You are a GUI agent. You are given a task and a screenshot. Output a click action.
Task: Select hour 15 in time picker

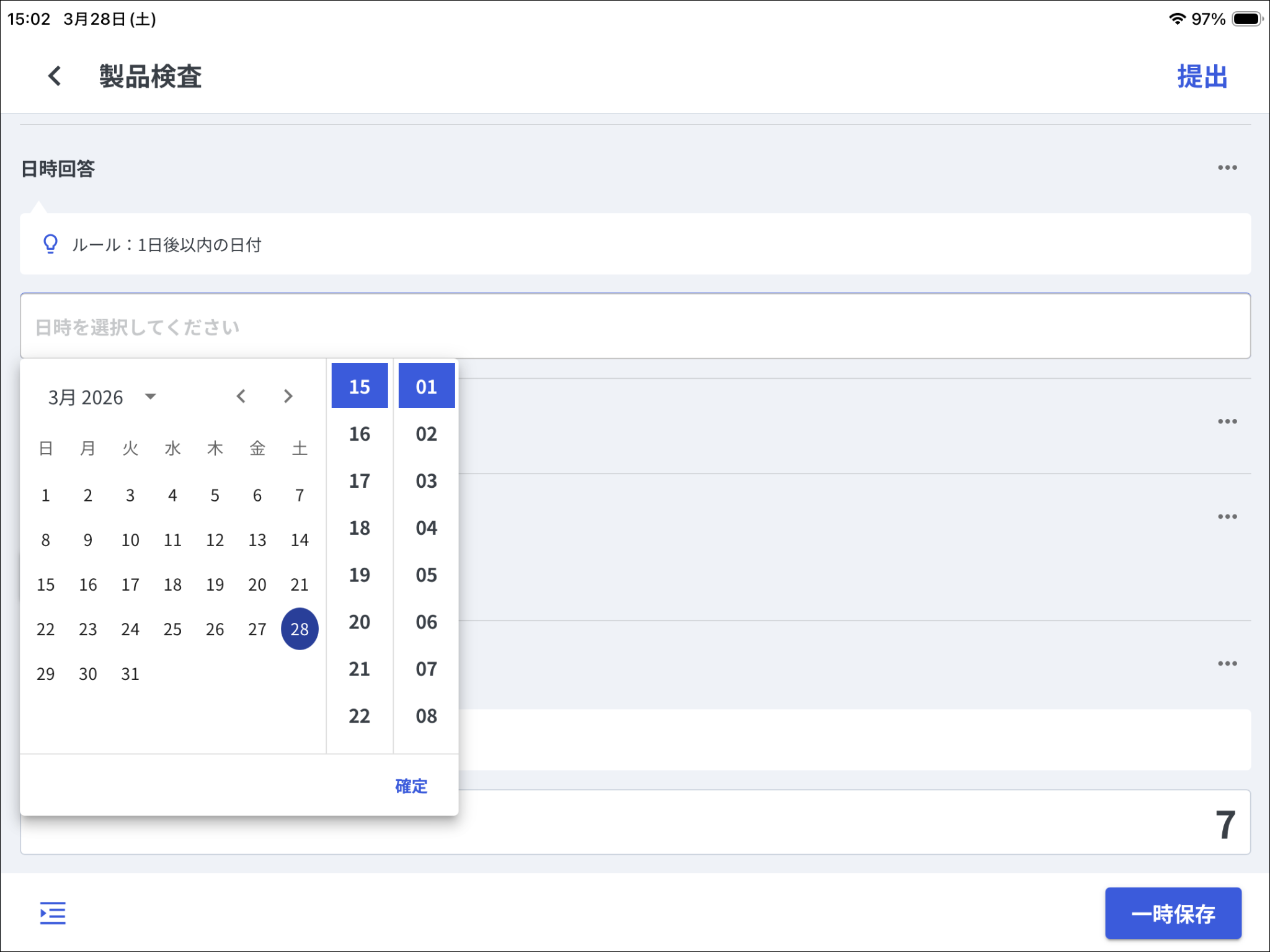click(360, 386)
